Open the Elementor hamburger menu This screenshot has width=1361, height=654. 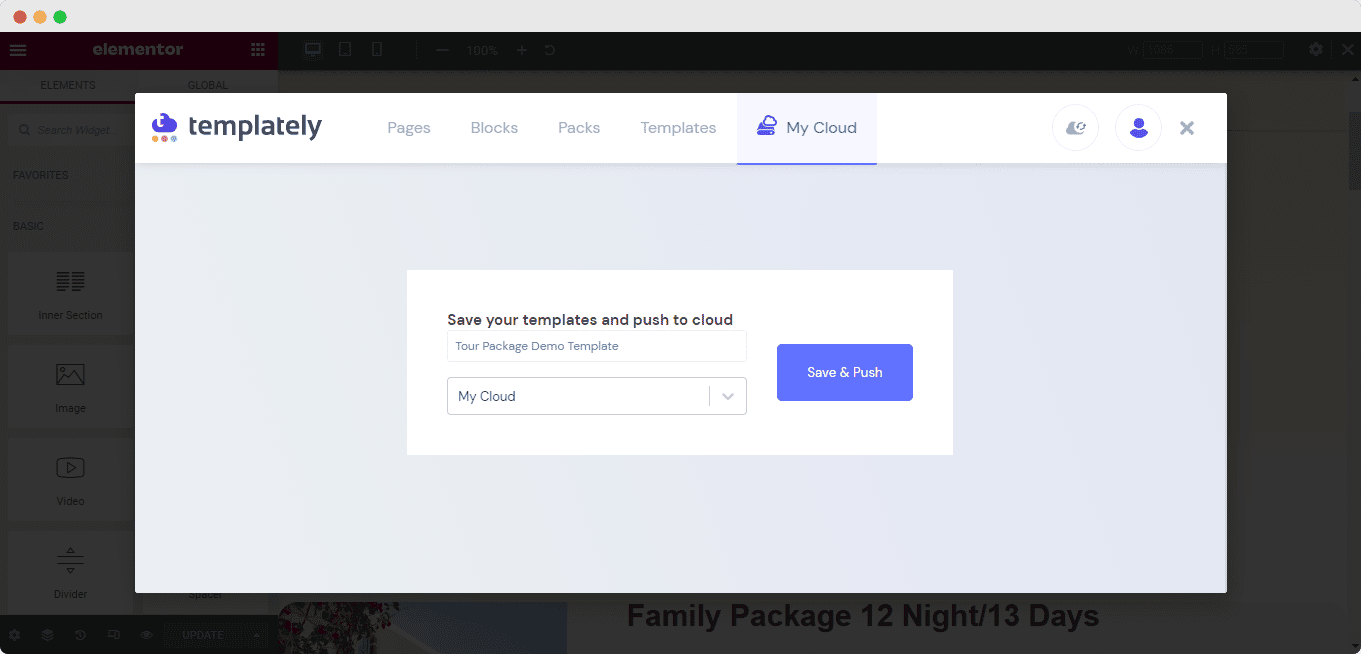coord(18,50)
